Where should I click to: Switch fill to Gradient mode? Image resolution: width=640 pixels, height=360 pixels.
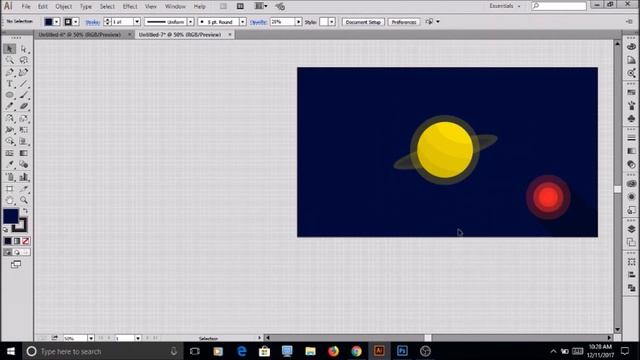17,241
